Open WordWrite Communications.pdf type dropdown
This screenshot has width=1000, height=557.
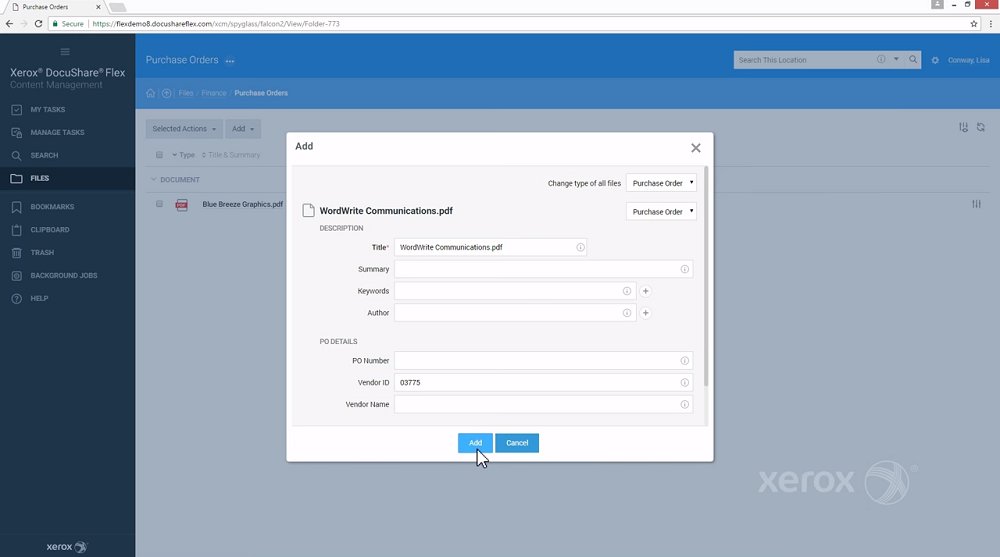(x=661, y=212)
